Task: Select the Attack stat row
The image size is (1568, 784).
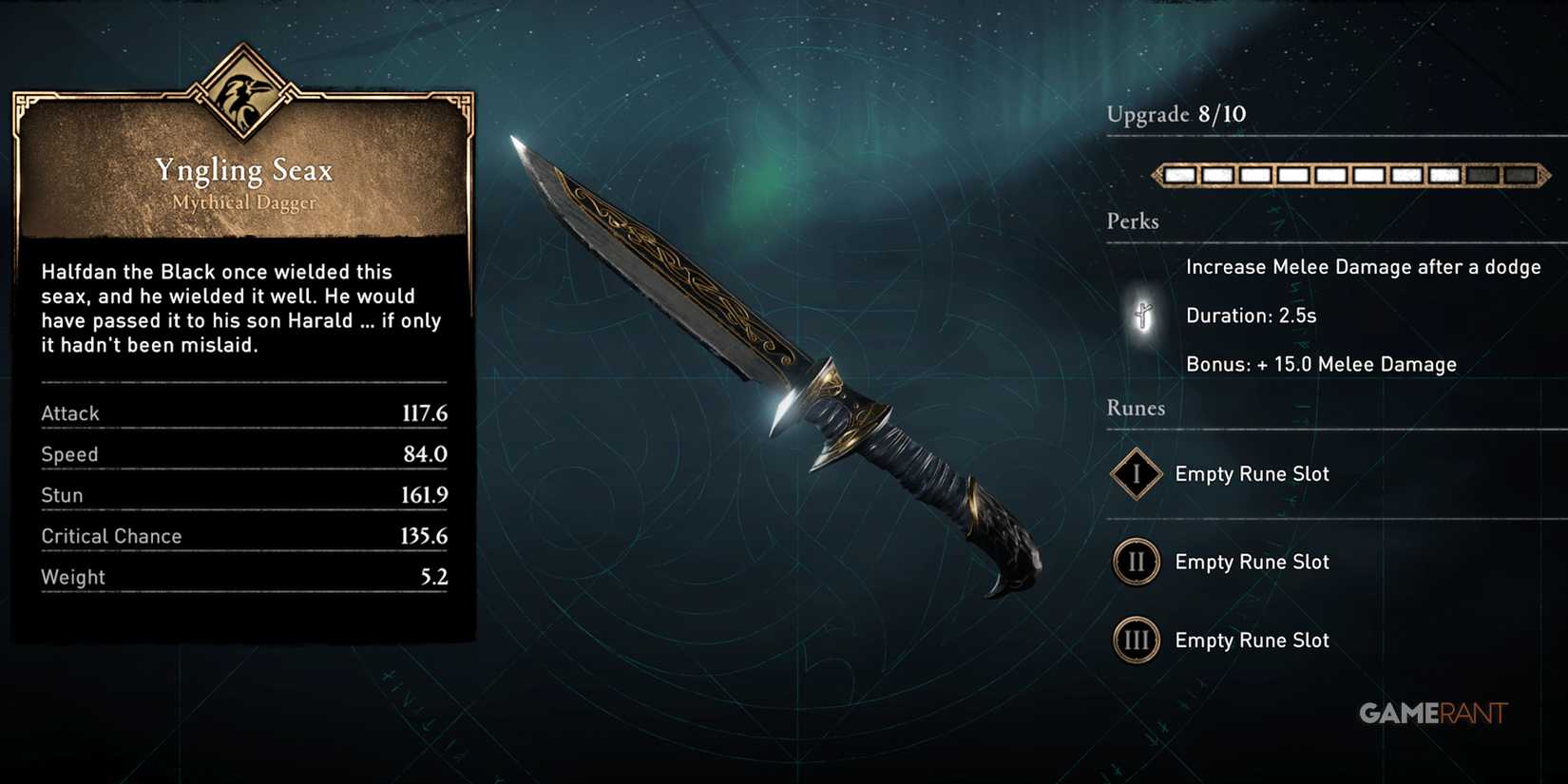Action: tap(244, 413)
